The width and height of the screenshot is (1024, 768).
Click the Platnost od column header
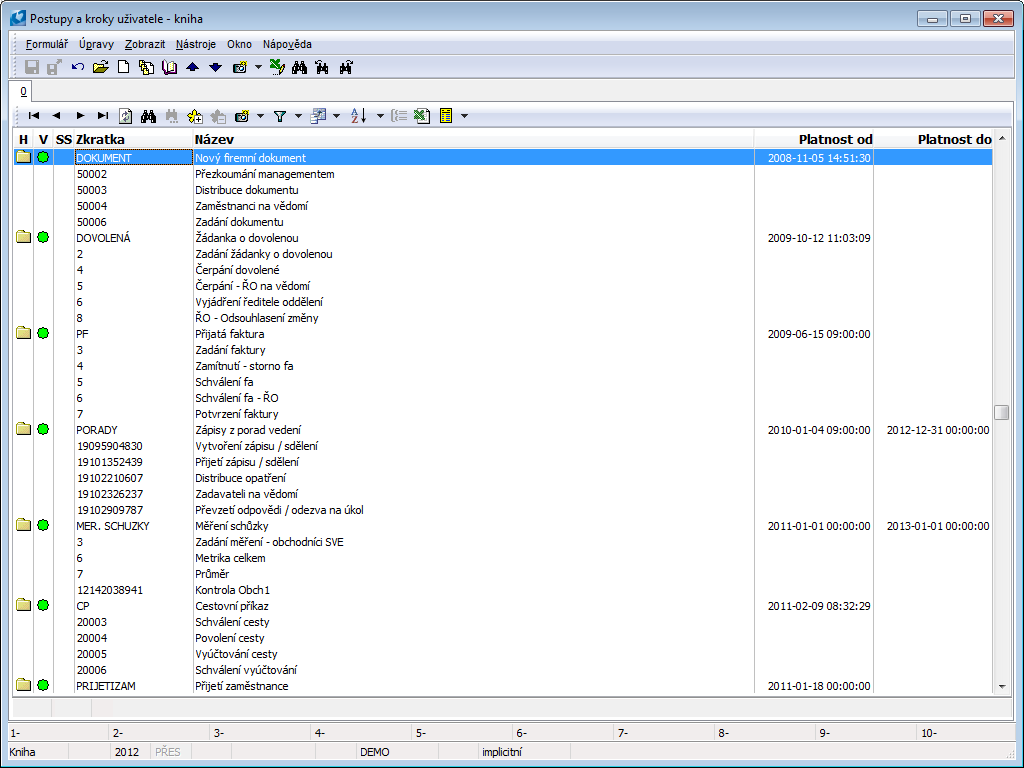point(814,139)
